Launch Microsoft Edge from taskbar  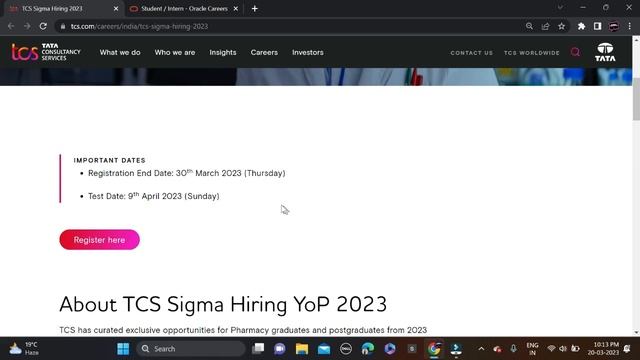pos(368,349)
